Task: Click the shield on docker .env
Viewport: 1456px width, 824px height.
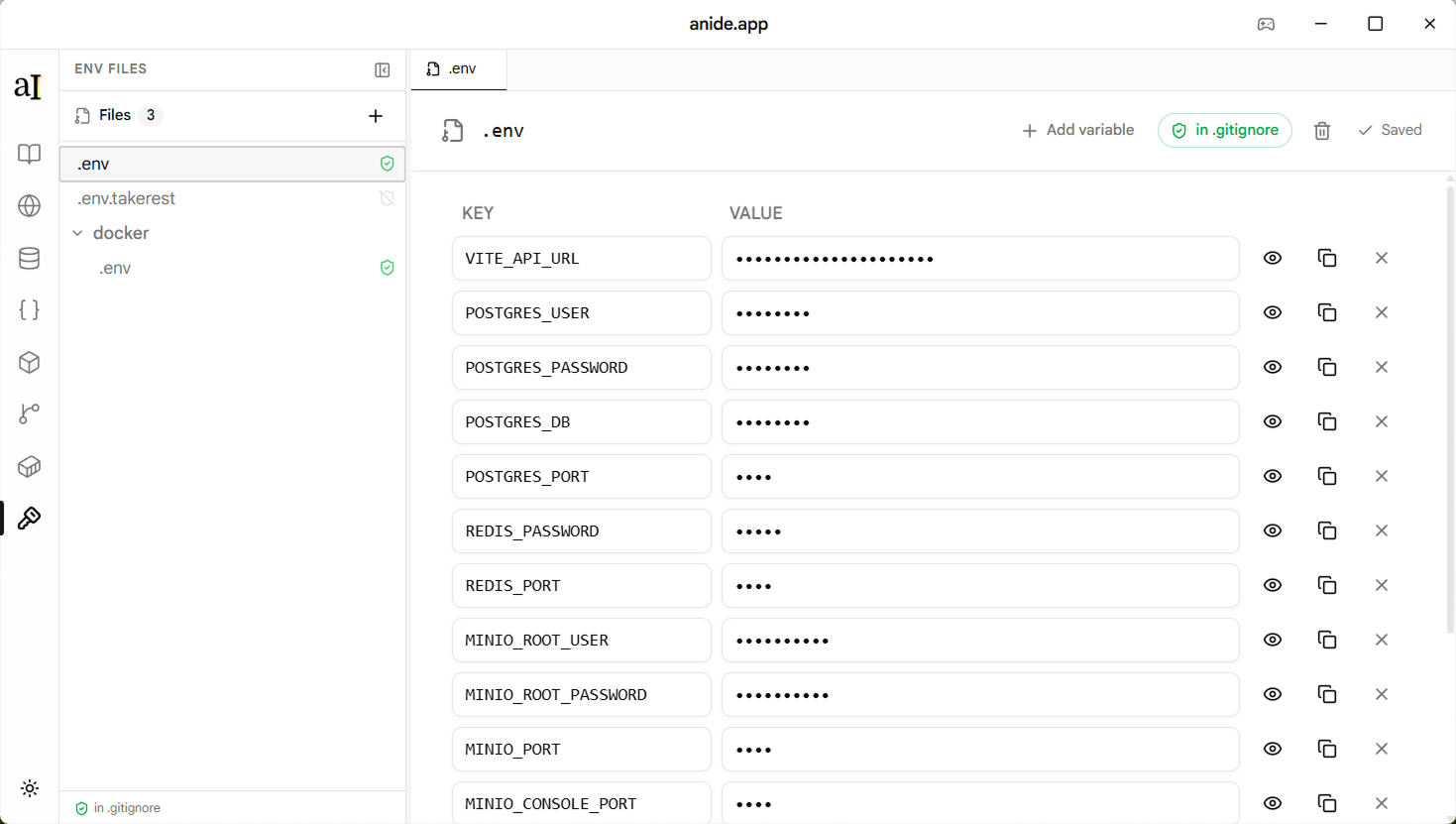Action: [388, 268]
